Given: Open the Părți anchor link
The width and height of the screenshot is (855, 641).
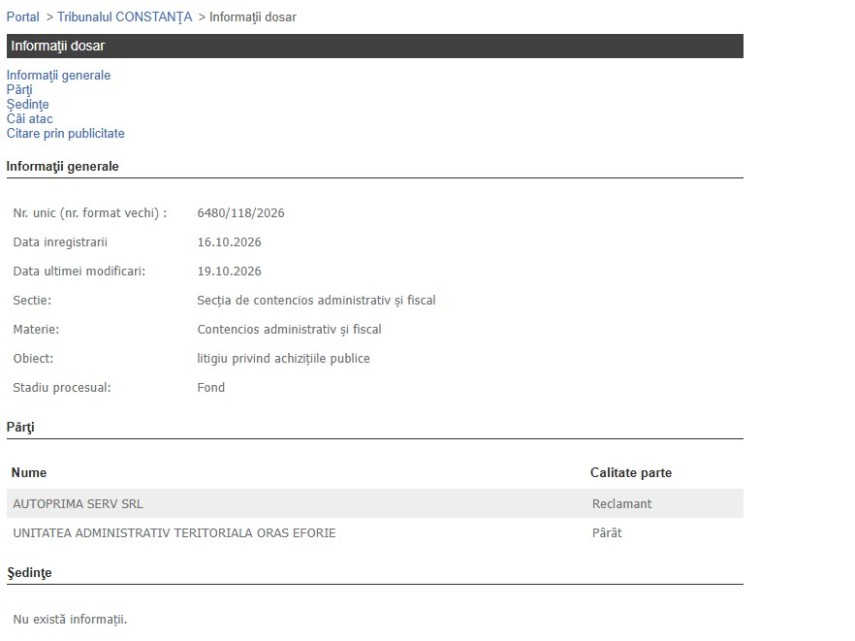Looking at the screenshot, I should [x=20, y=89].
